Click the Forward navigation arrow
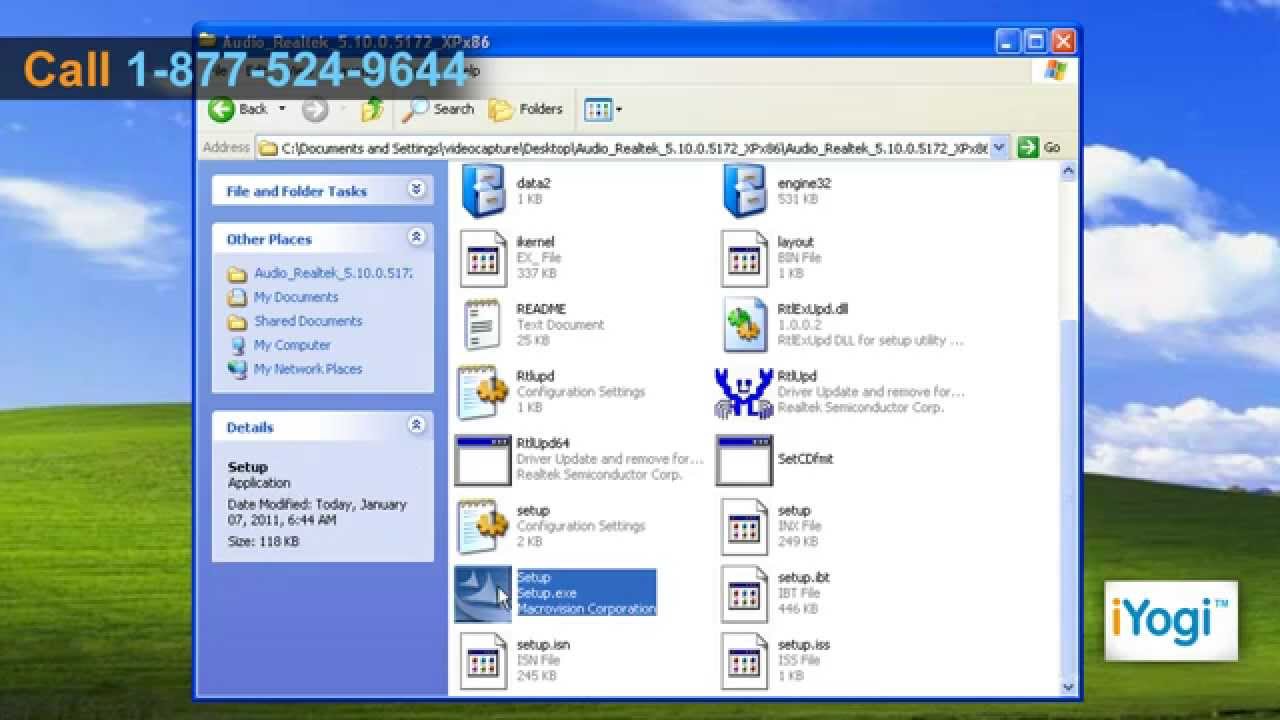The height and width of the screenshot is (720, 1280). coord(315,110)
